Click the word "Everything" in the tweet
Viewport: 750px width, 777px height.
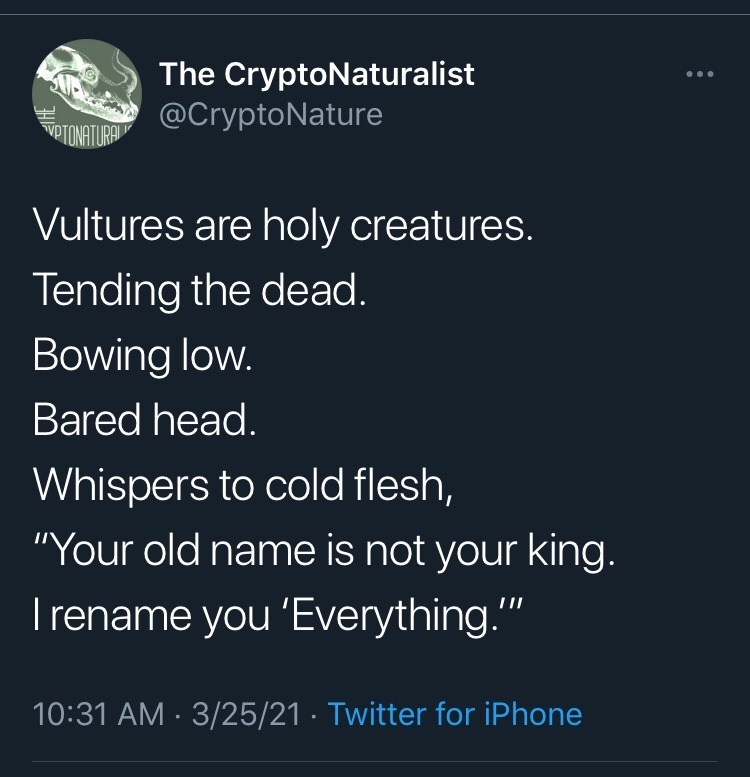click(398, 615)
